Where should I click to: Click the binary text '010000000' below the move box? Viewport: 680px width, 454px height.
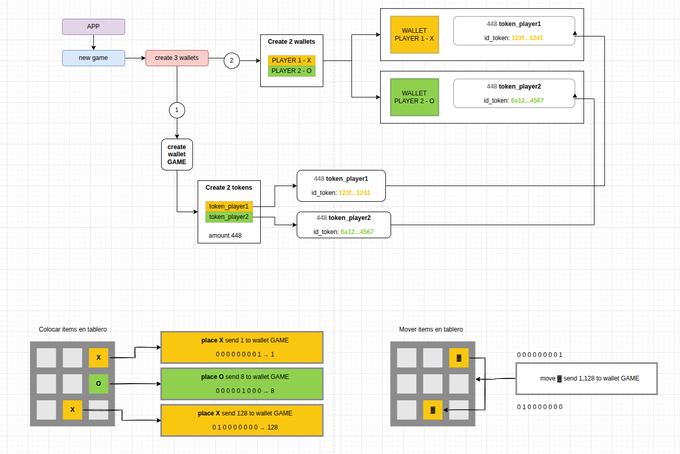coord(540,407)
